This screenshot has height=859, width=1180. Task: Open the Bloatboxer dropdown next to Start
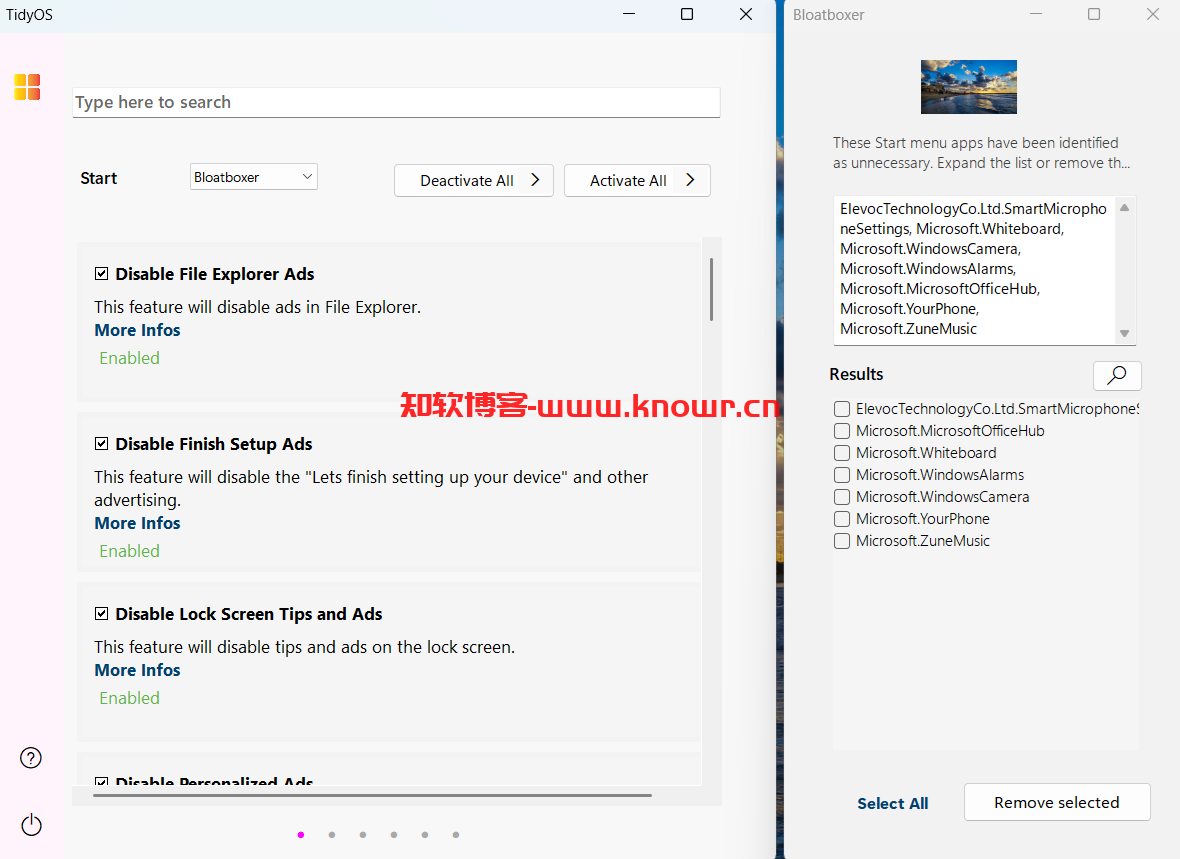click(x=254, y=177)
